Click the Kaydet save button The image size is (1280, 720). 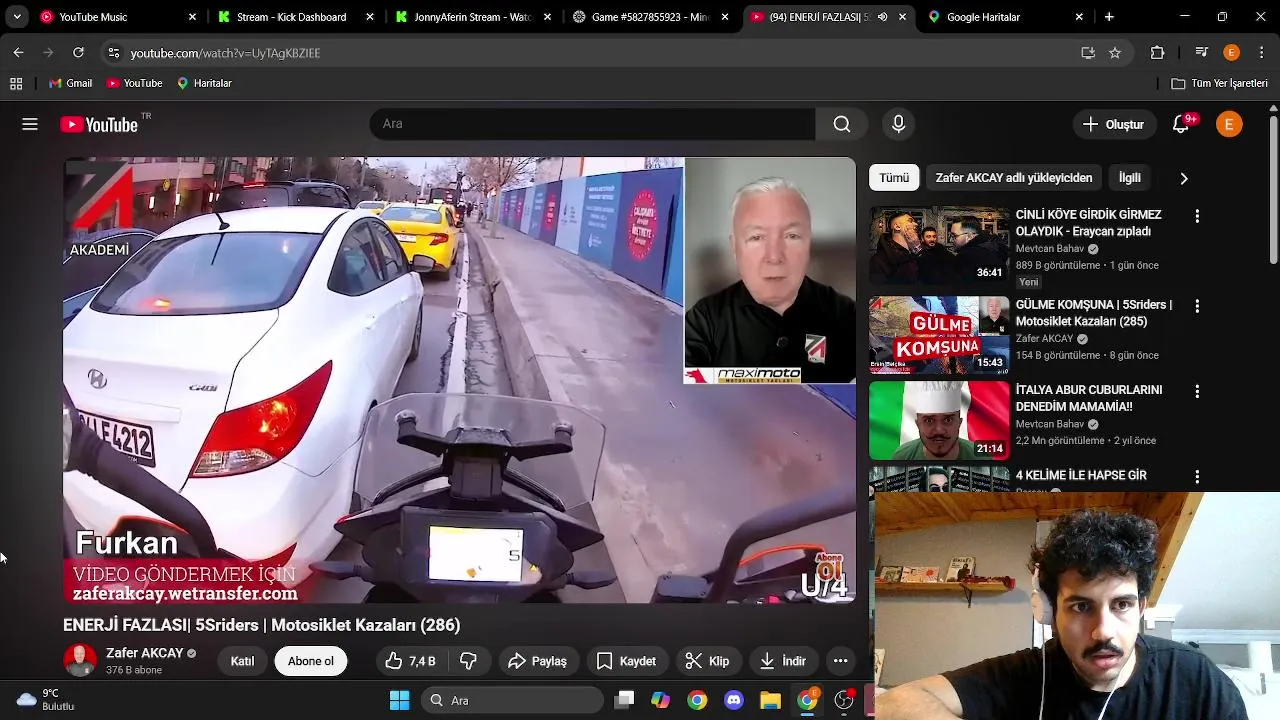pyautogui.click(x=626, y=661)
